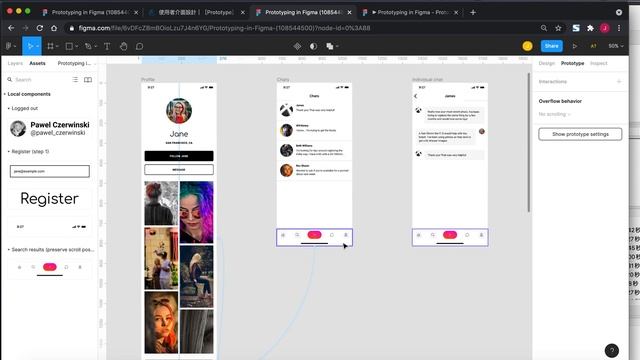The height and width of the screenshot is (360, 640).
Task: Open the Chrome three-dot menu
Action: click(x=619, y=28)
